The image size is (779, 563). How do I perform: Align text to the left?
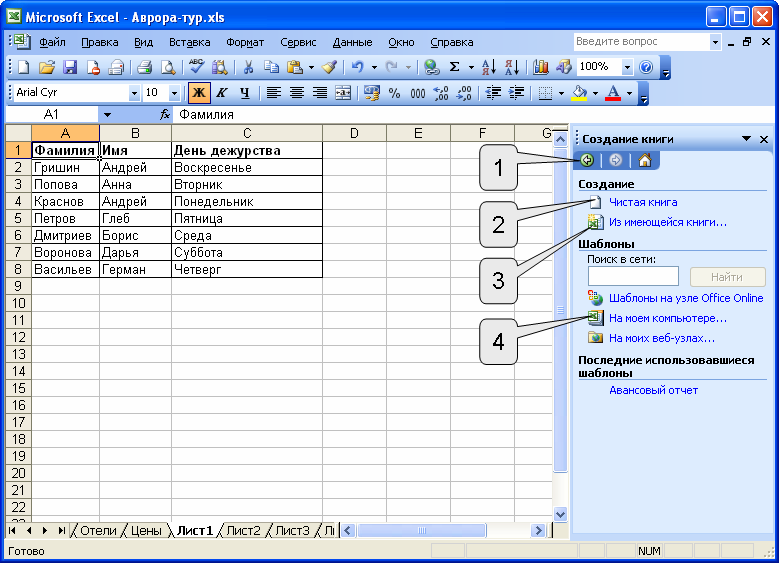tap(274, 92)
